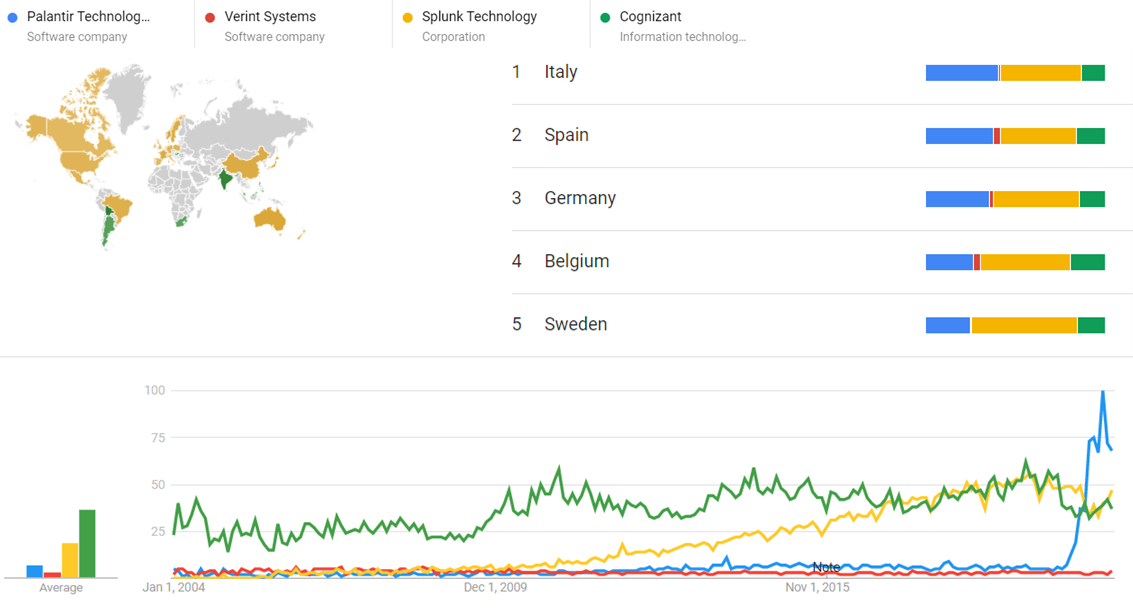The image size is (1133, 608).
Task: Select Germany from the region ranking
Action: pos(580,198)
